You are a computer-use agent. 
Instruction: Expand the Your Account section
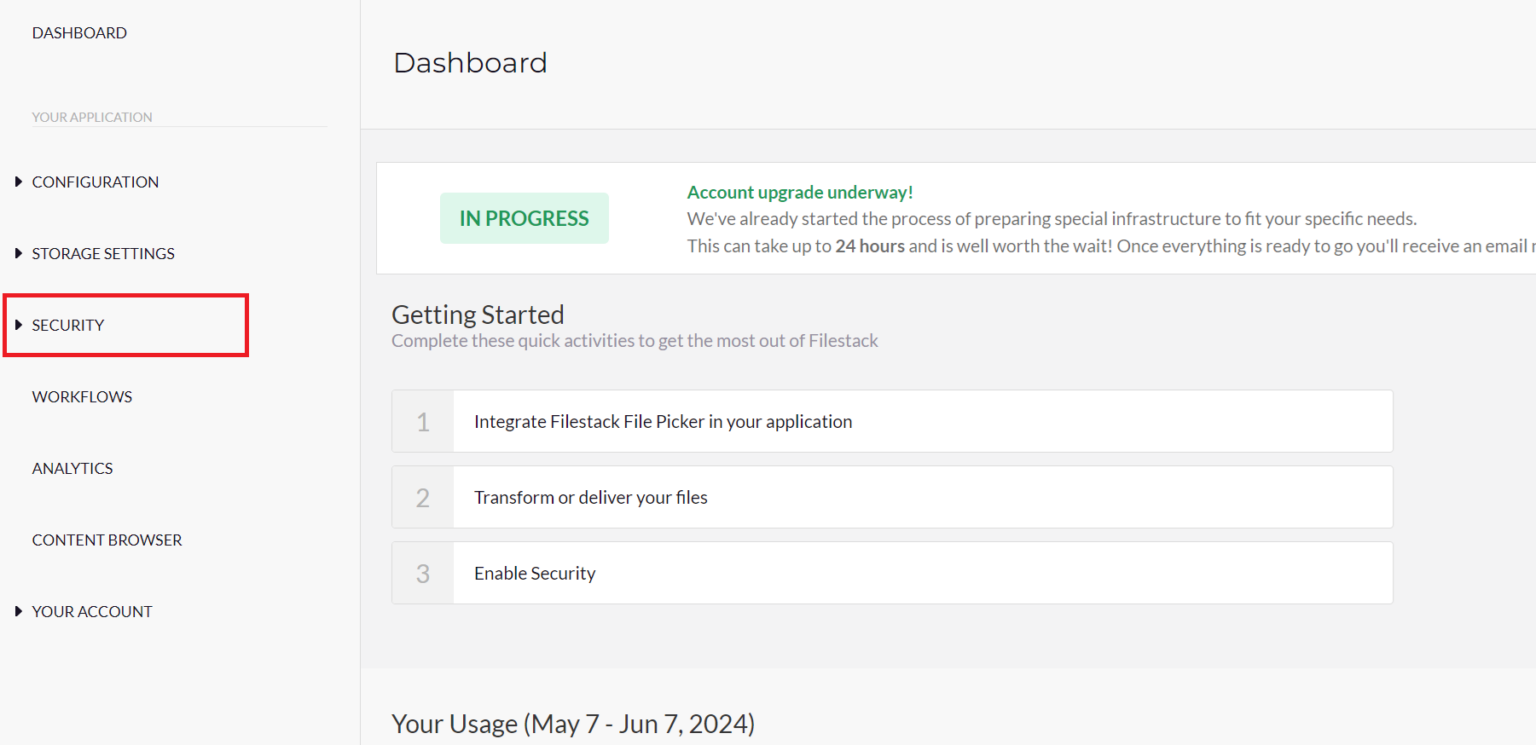pyautogui.click(x=92, y=611)
